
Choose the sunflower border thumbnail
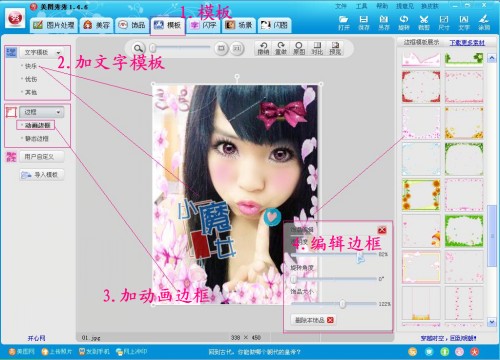(421, 195)
